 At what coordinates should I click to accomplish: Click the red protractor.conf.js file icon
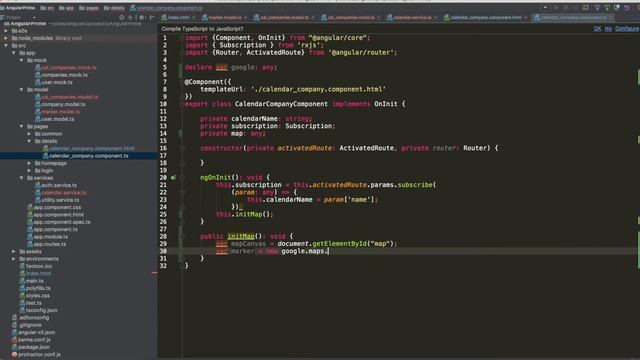(14, 354)
